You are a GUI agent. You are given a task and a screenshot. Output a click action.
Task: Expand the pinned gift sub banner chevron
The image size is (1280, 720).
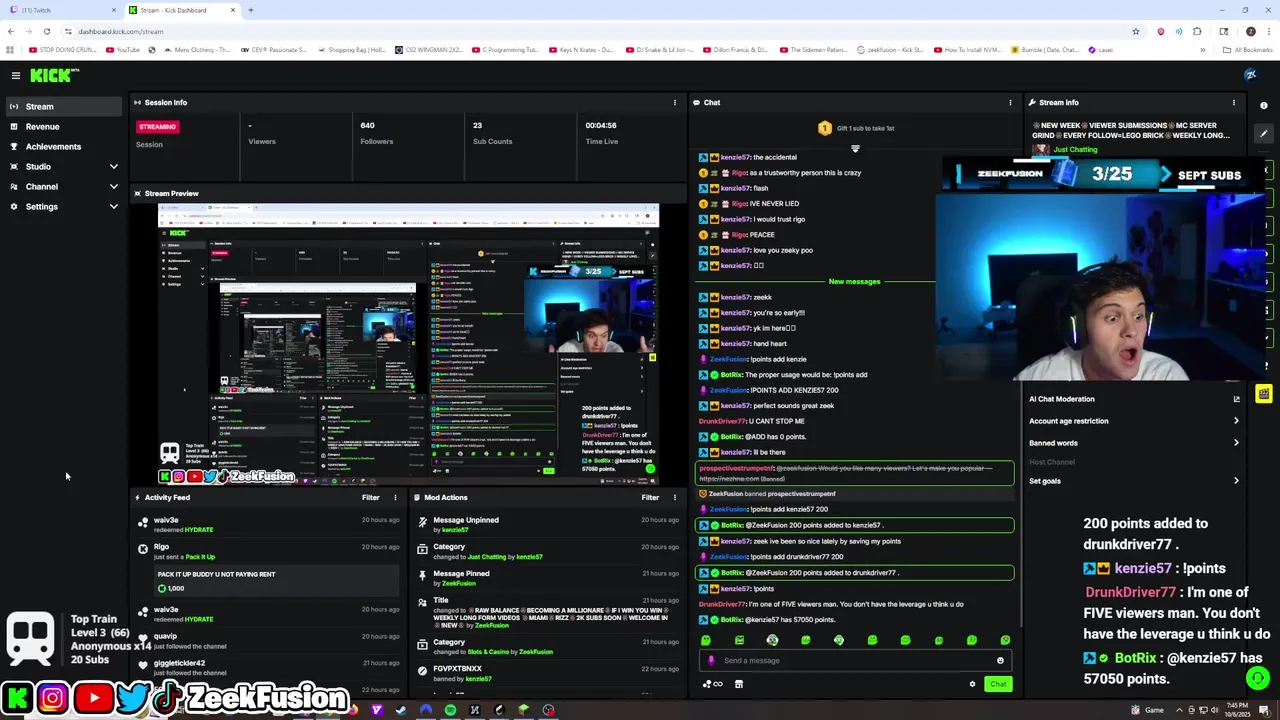pos(855,149)
